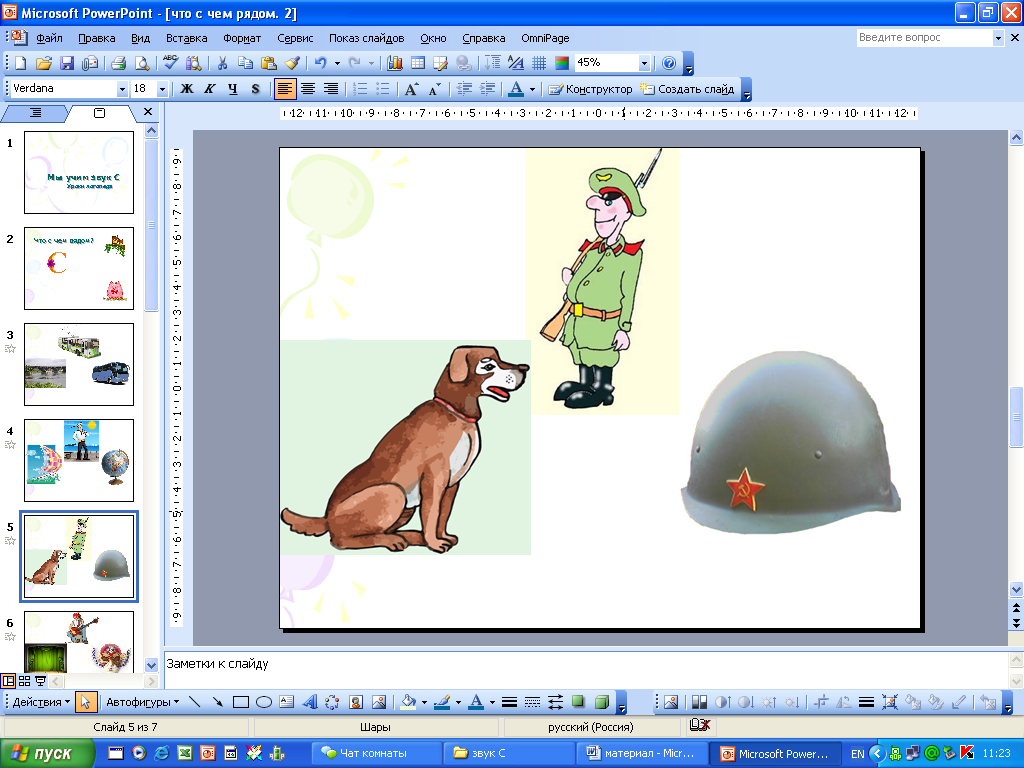1024x768 pixels.
Task: Print the presentation using the printer icon
Action: pos(118,63)
